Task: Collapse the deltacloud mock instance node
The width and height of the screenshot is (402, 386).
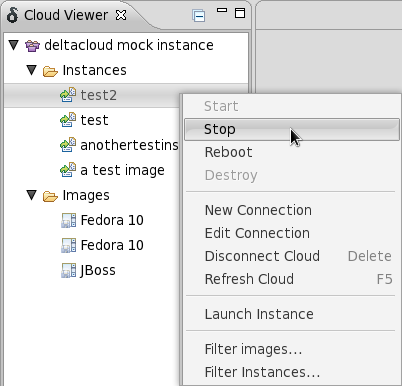Action: click(x=14, y=45)
